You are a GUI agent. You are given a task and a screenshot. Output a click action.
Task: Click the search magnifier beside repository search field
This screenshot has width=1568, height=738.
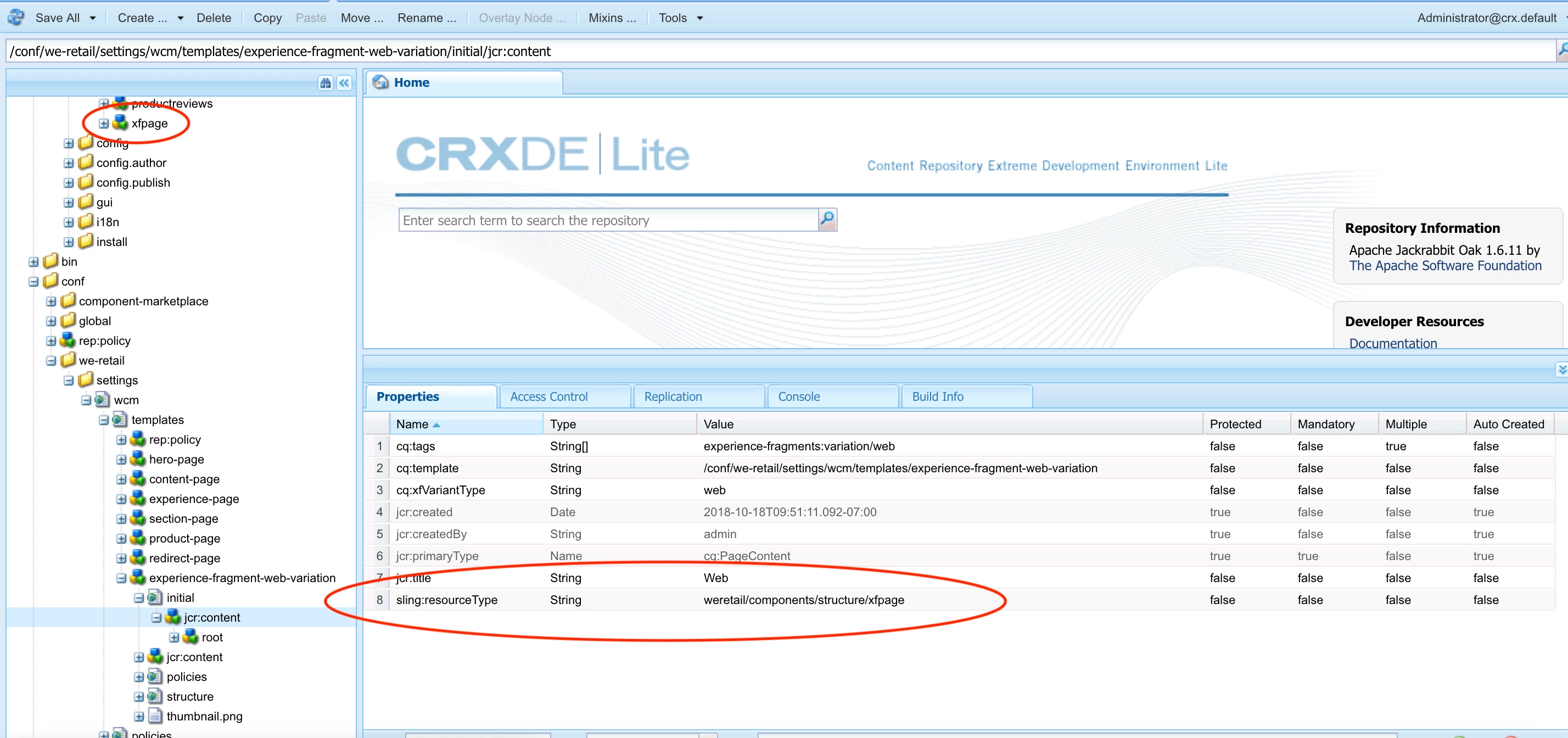click(827, 219)
